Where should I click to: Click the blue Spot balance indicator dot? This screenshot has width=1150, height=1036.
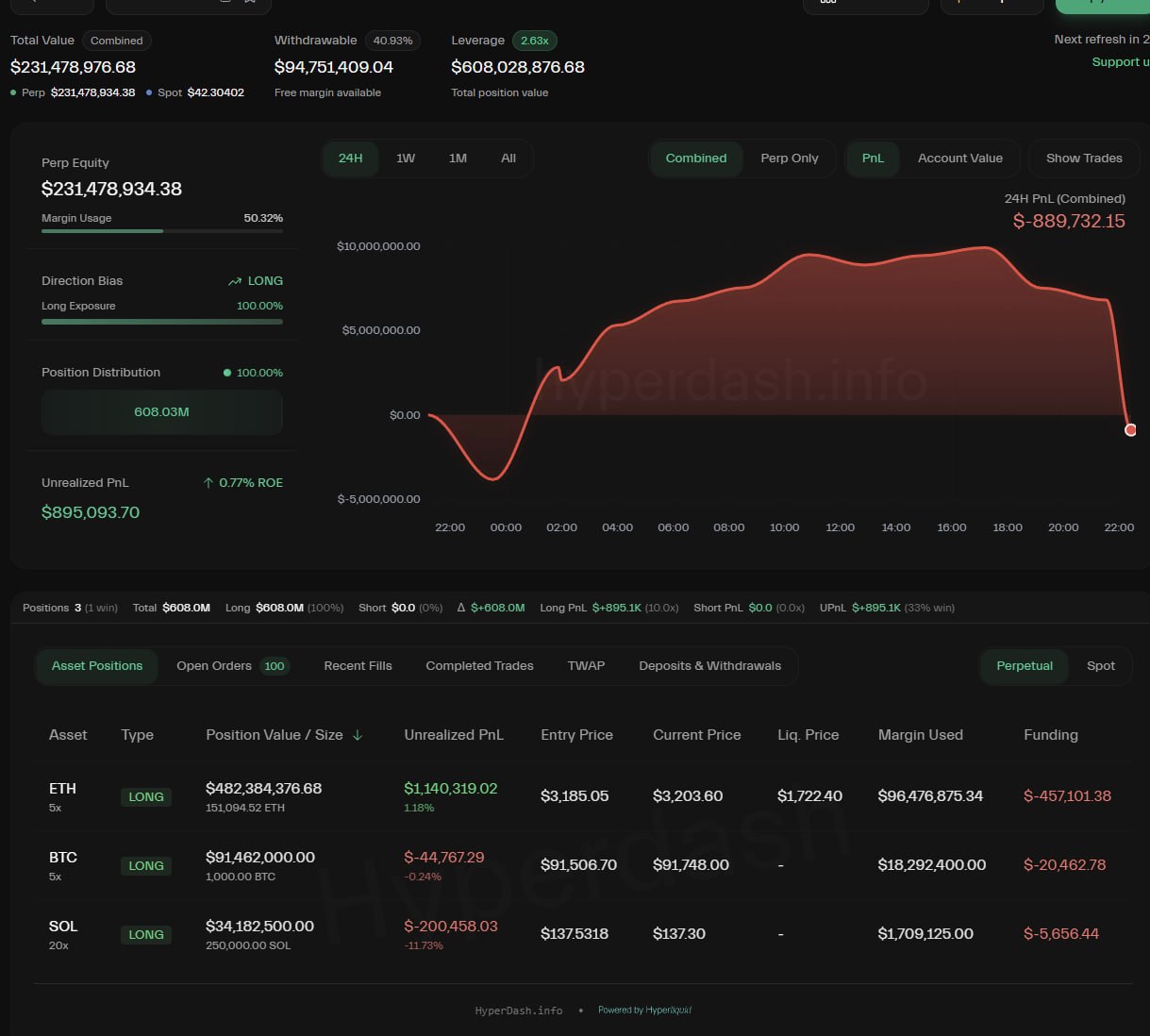tap(151, 92)
